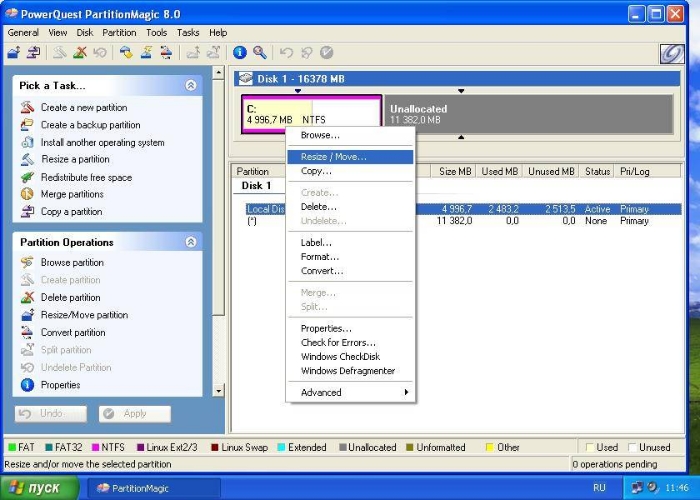The image size is (700, 500).
Task: Collapse the Pick a Task panel
Action: (x=190, y=86)
